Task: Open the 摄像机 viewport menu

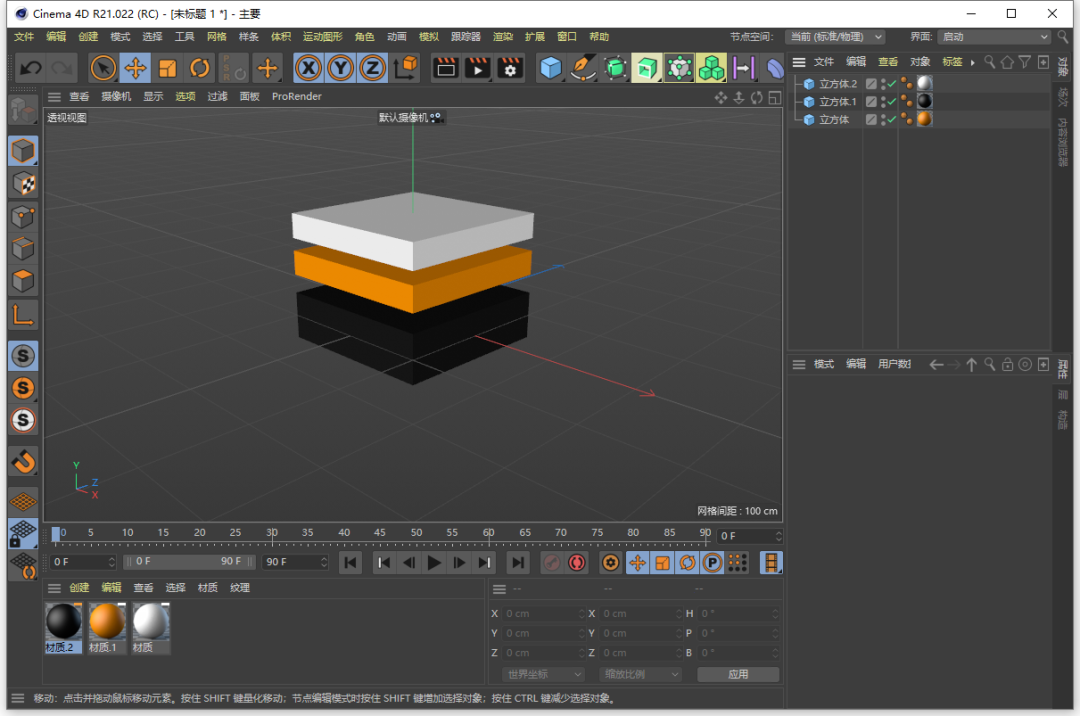Action: (116, 97)
